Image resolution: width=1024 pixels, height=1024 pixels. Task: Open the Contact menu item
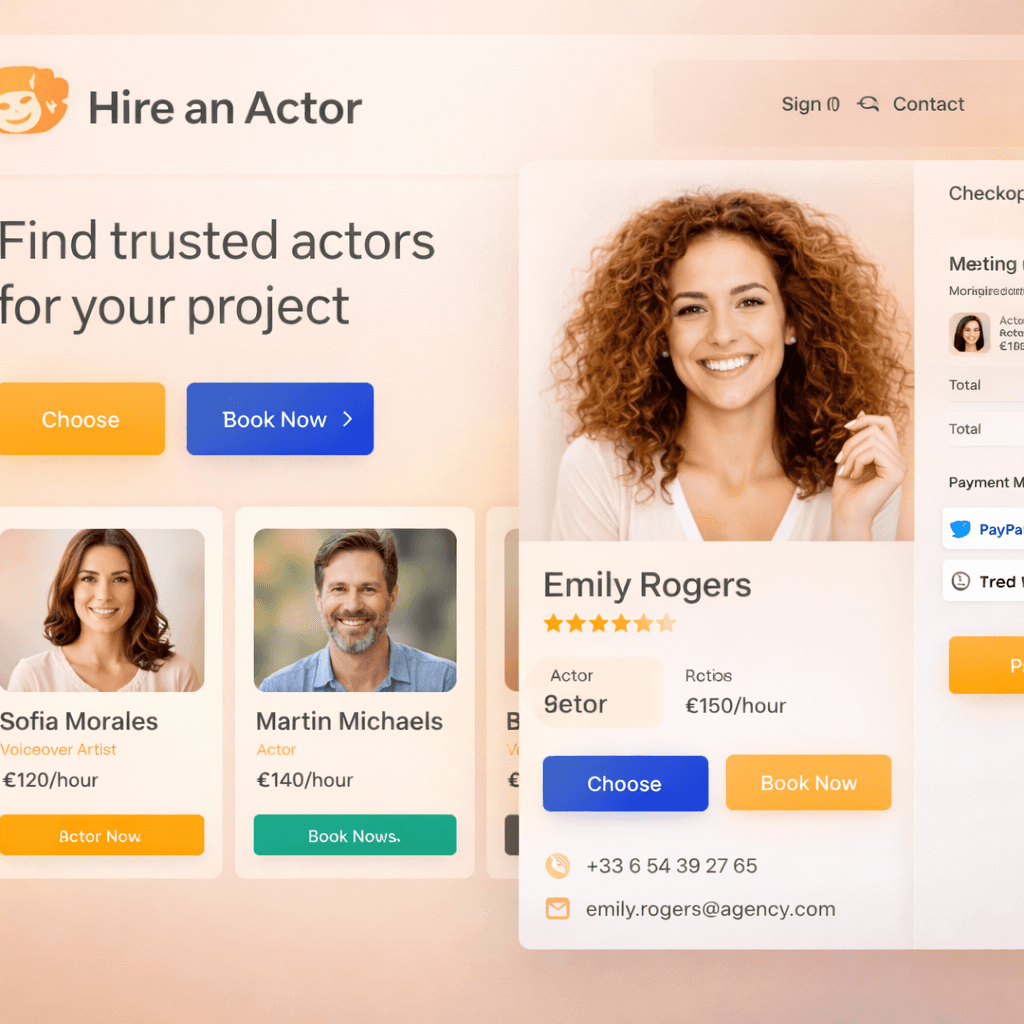pyautogui.click(x=928, y=104)
